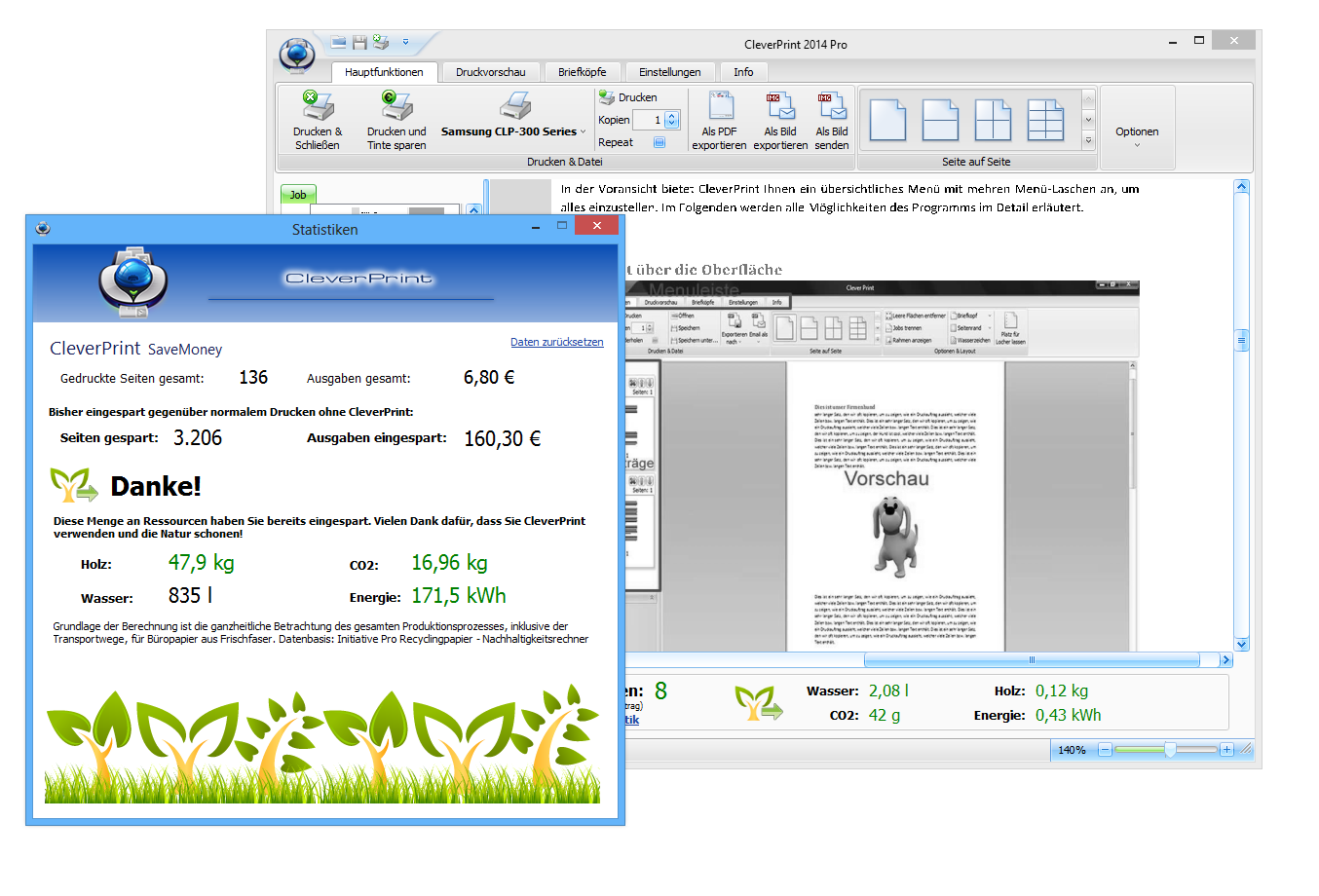Viewport: 1319px width, 896px height.
Task: Click Als Bild exportieren icon
Action: [780, 107]
